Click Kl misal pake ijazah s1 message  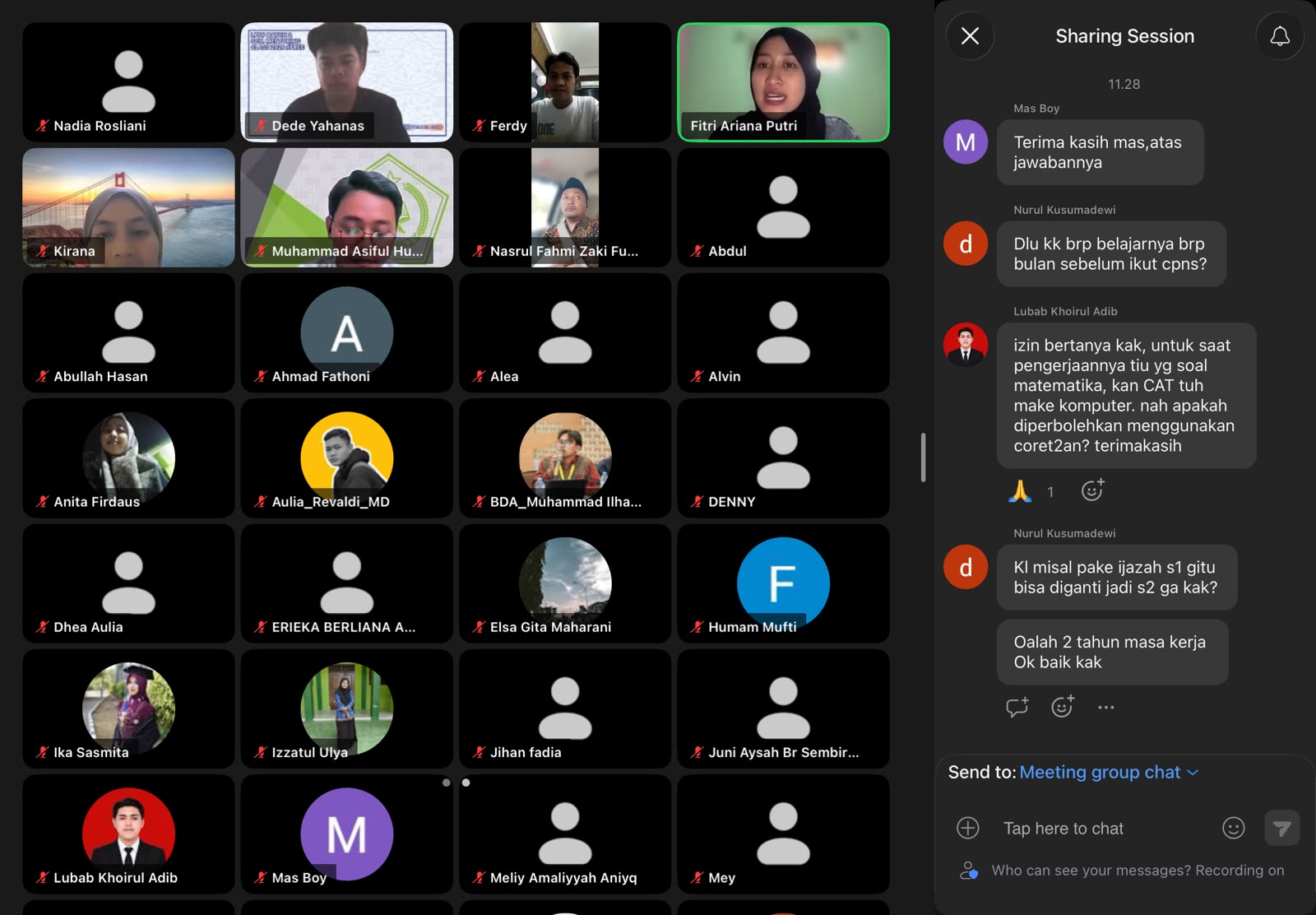coord(1117,577)
